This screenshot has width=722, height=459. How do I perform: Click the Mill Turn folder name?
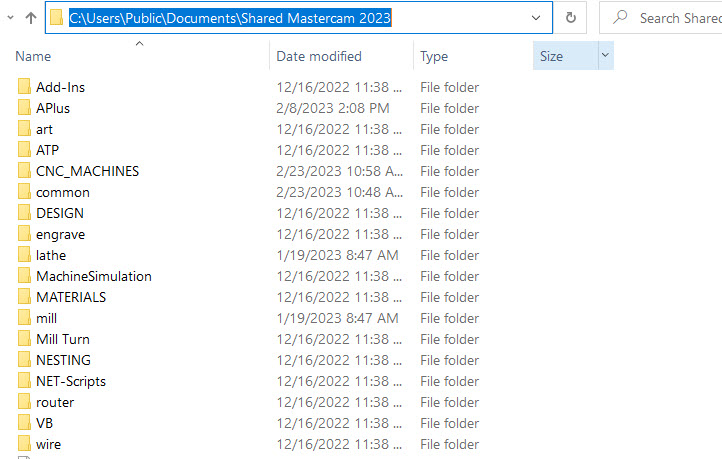pyautogui.click(x=63, y=339)
